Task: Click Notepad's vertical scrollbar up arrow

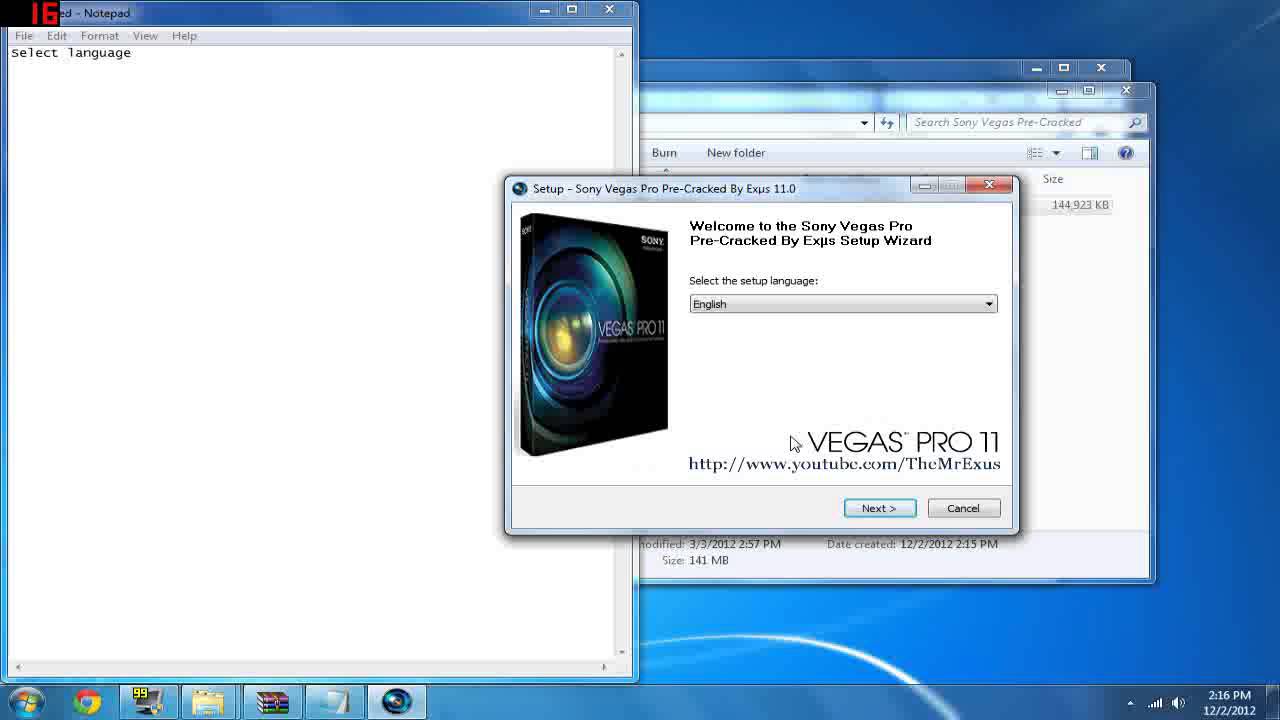Action: coord(621,54)
